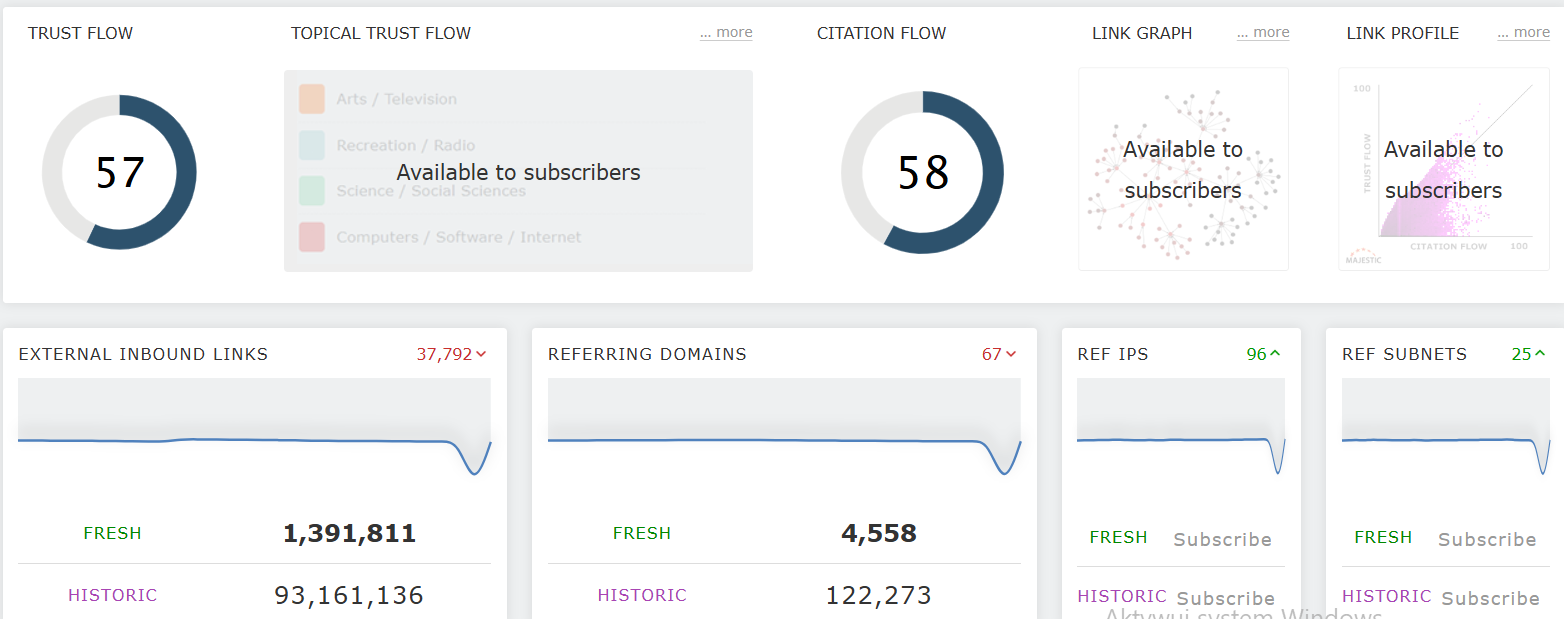Click the External Inbound Links heading
Image resolution: width=1564 pixels, height=619 pixels.
tap(143, 354)
